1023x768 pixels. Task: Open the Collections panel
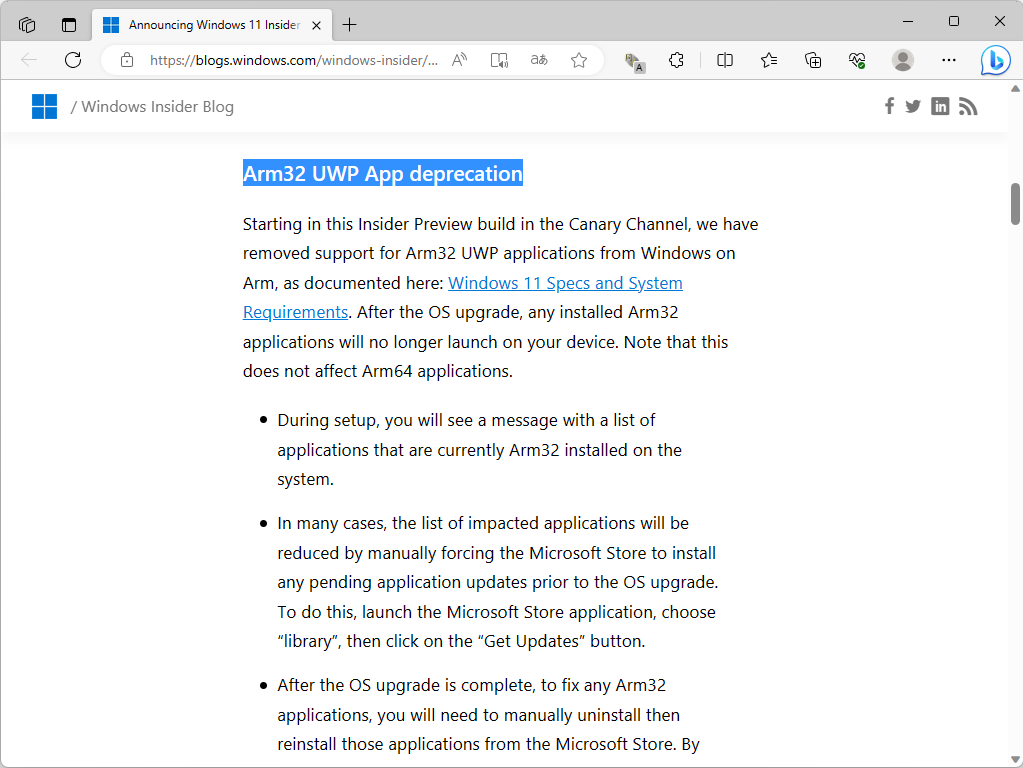click(813, 60)
